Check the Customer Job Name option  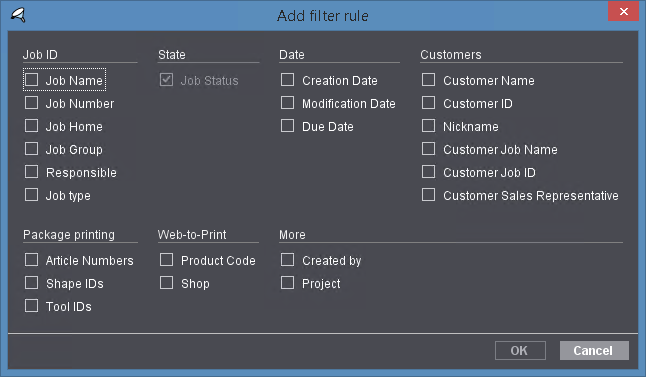[x=428, y=149]
